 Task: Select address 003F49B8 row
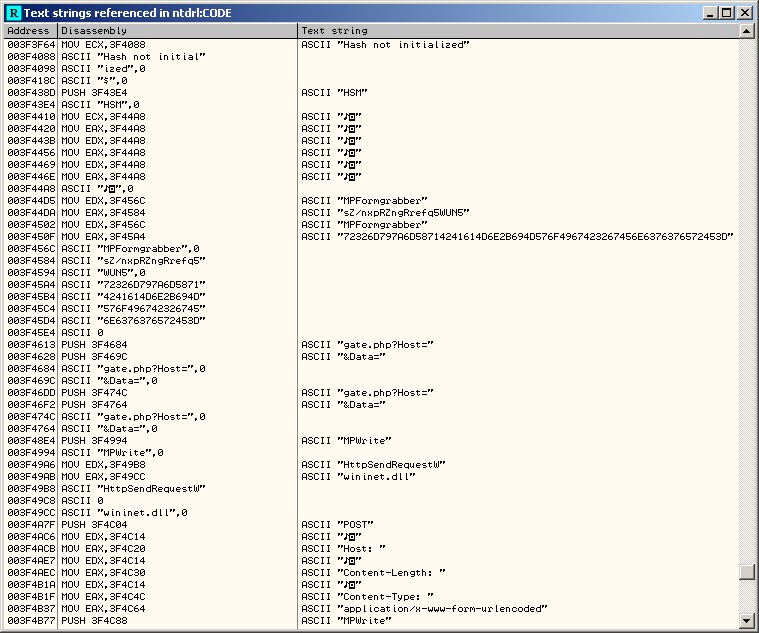pos(372,489)
